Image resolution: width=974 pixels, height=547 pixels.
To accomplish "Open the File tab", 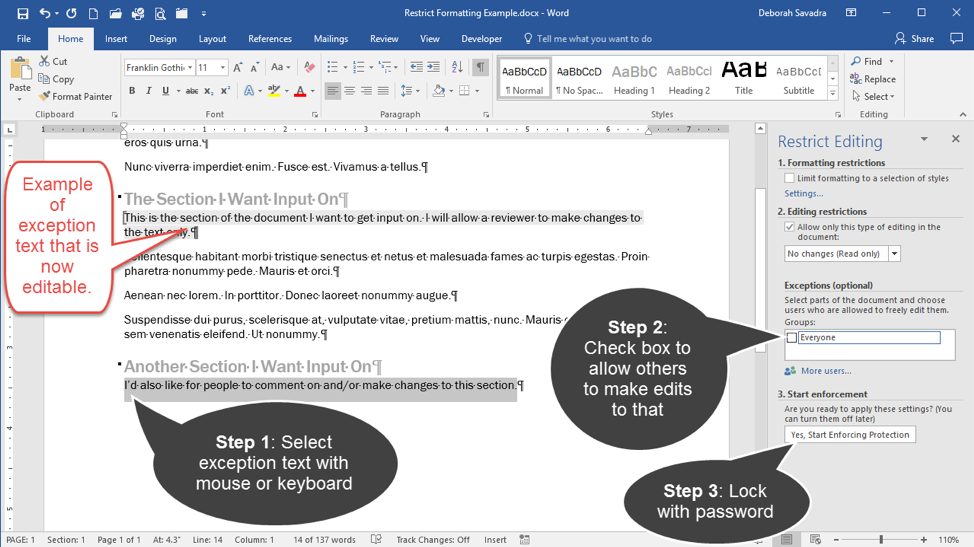I will pyautogui.click(x=24, y=38).
